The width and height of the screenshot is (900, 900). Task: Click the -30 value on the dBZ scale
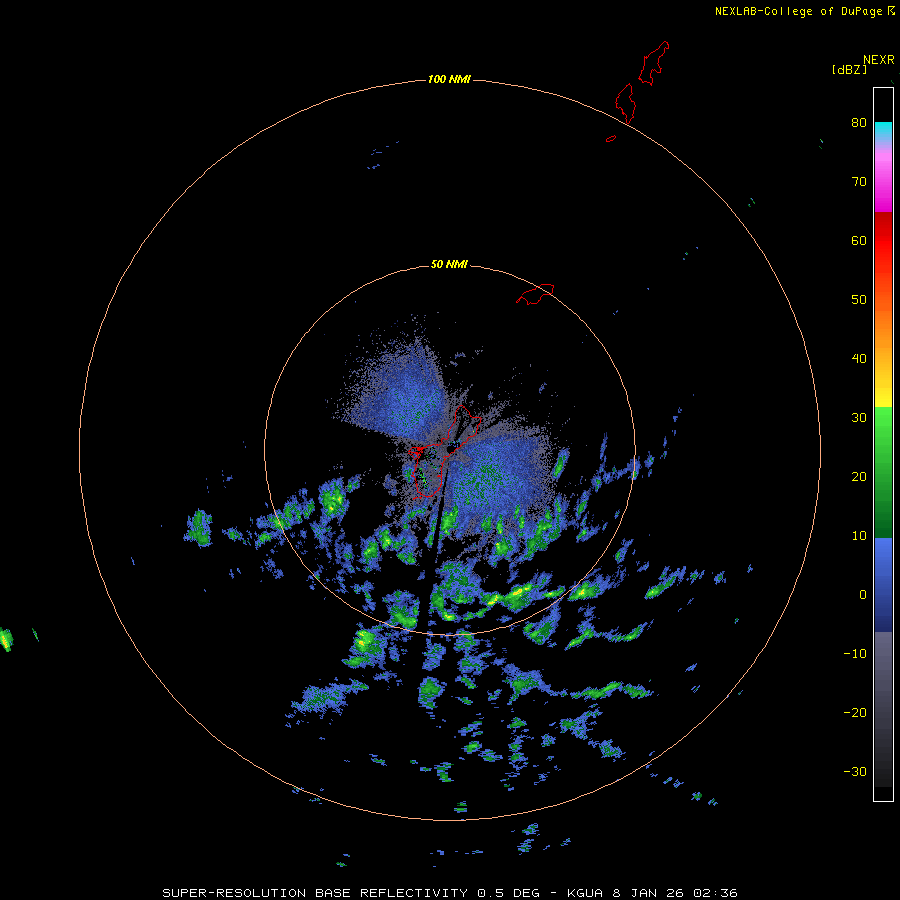point(855,772)
